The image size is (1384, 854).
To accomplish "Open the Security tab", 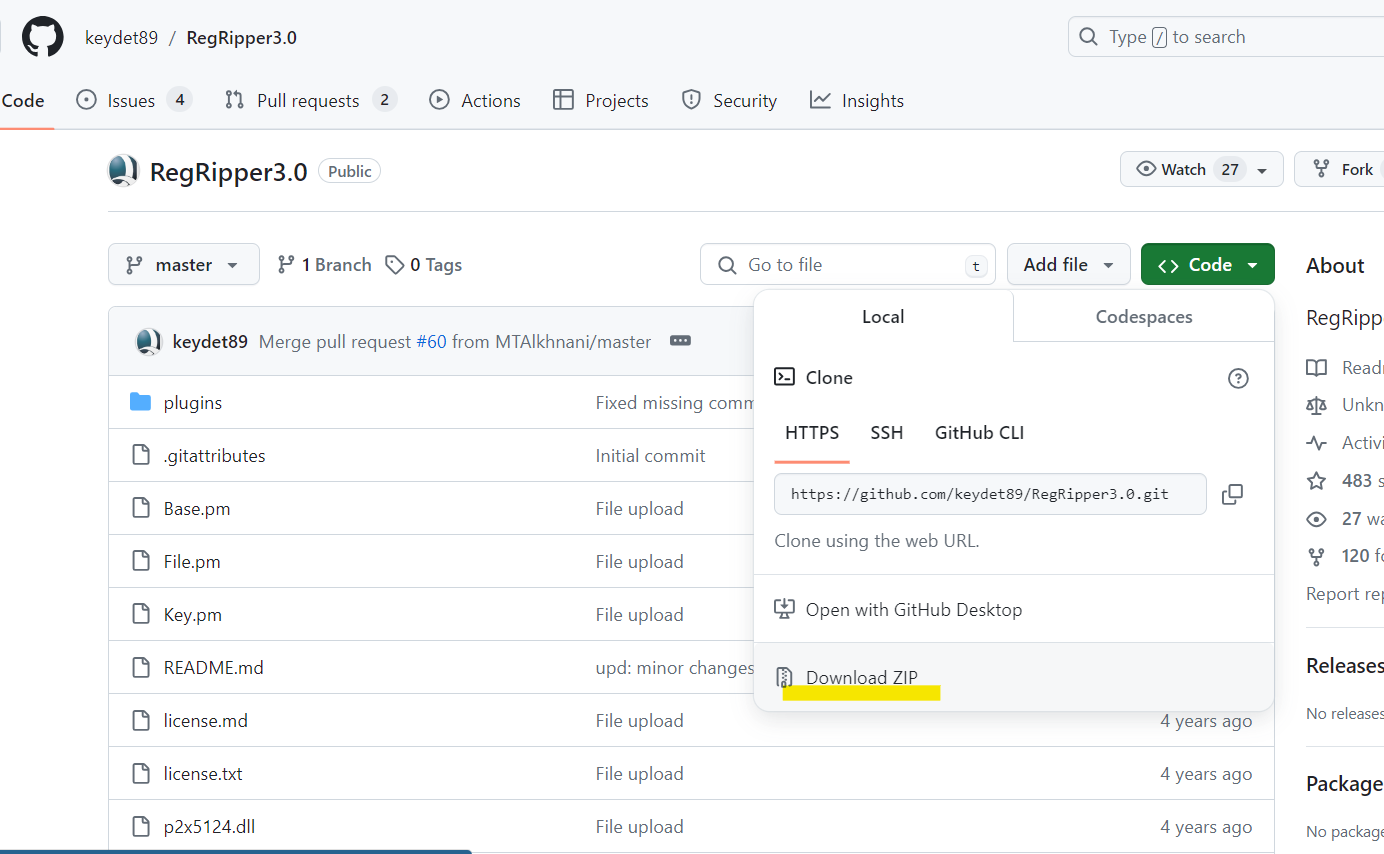I will [x=729, y=100].
